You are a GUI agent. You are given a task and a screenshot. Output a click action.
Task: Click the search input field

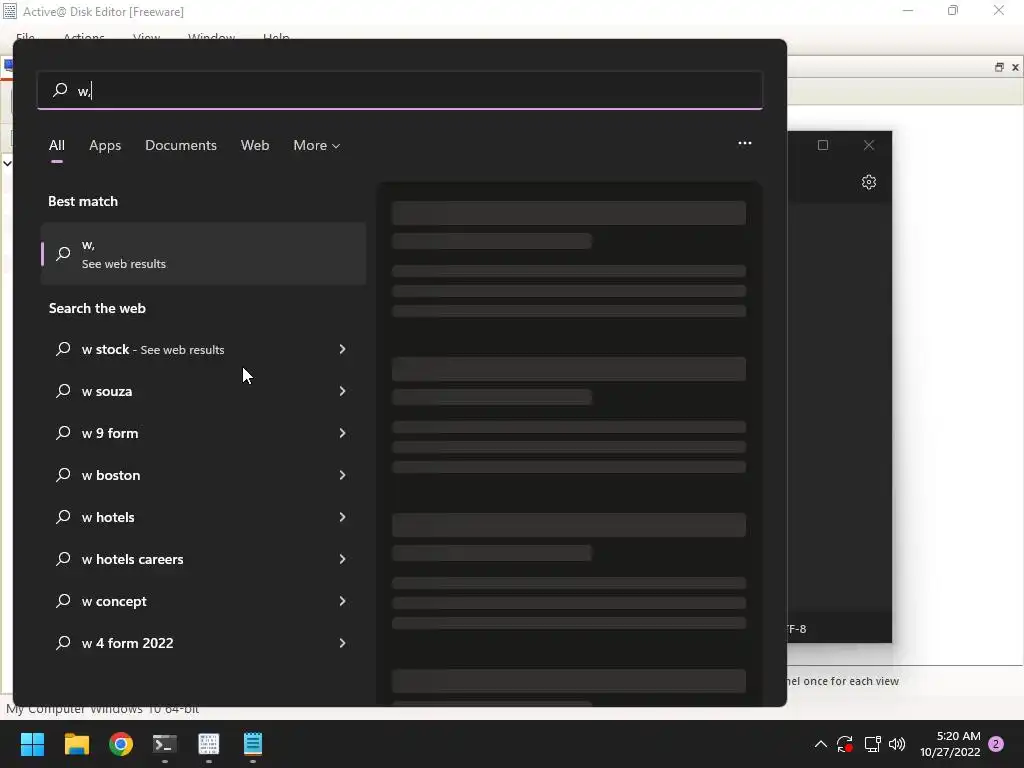pyautogui.click(x=400, y=90)
